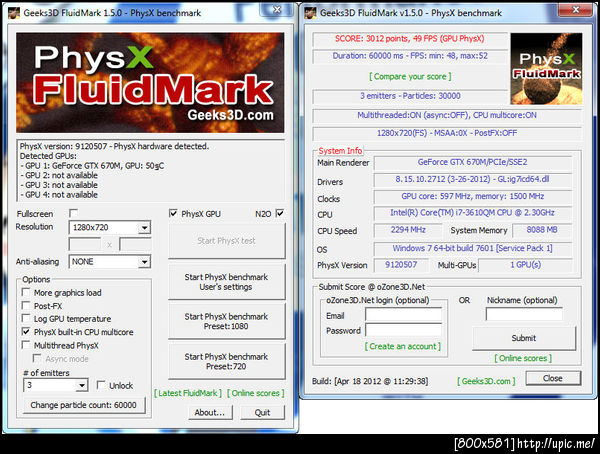600x454 pixels.
Task: Click the 9120507 PhysX Version value
Action: [401, 265]
